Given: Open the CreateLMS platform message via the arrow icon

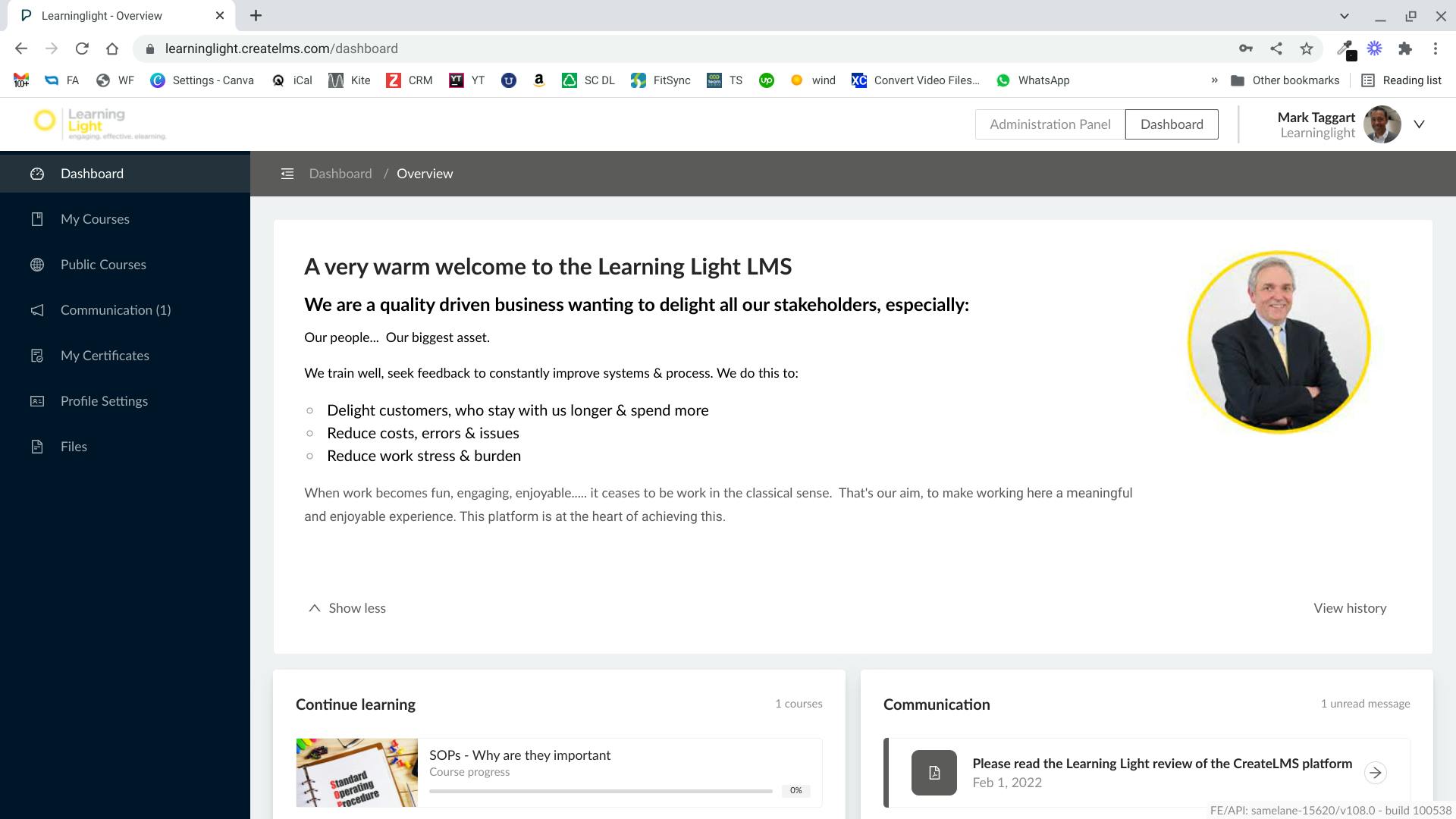Looking at the screenshot, I should click(1376, 773).
